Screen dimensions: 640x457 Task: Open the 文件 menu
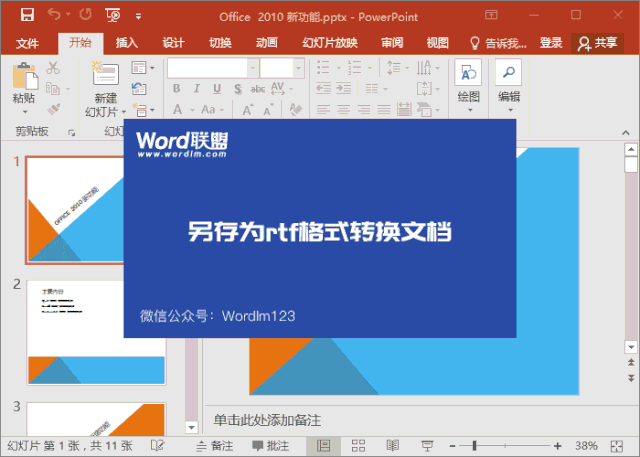pyautogui.click(x=27, y=43)
